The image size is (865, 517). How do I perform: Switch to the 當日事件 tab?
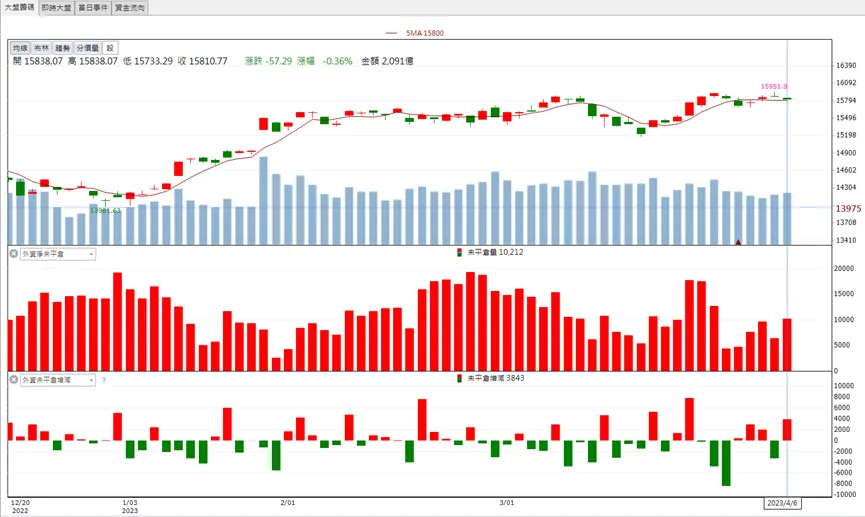click(93, 8)
